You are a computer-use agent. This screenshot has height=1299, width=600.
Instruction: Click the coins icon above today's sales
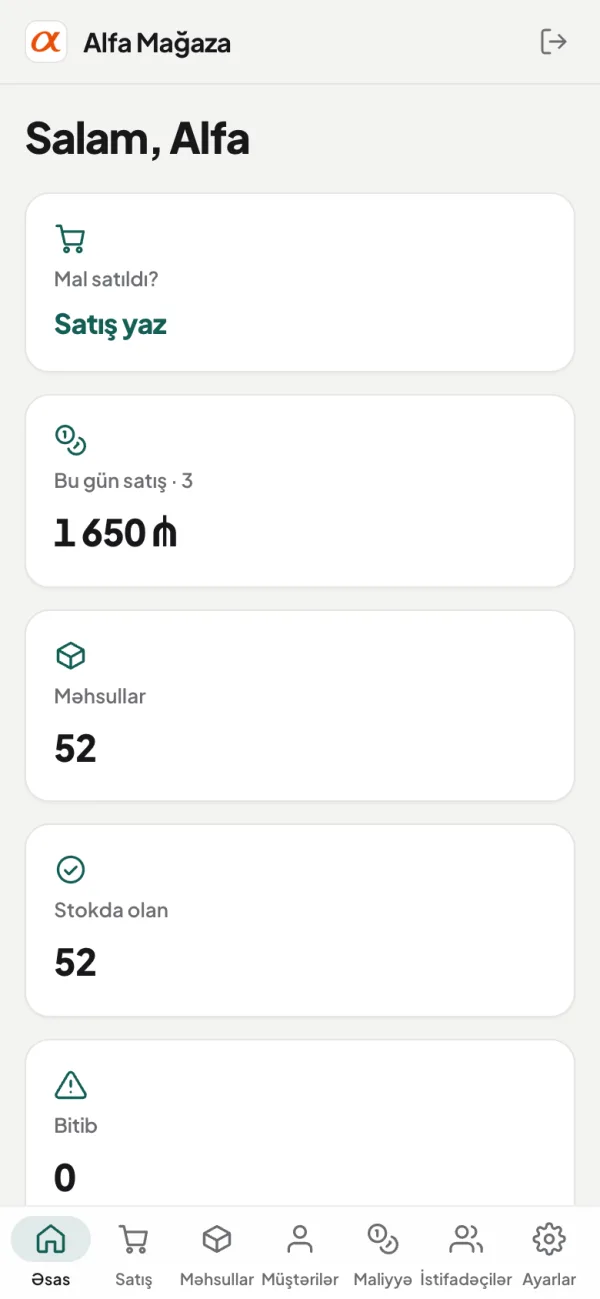(70, 440)
